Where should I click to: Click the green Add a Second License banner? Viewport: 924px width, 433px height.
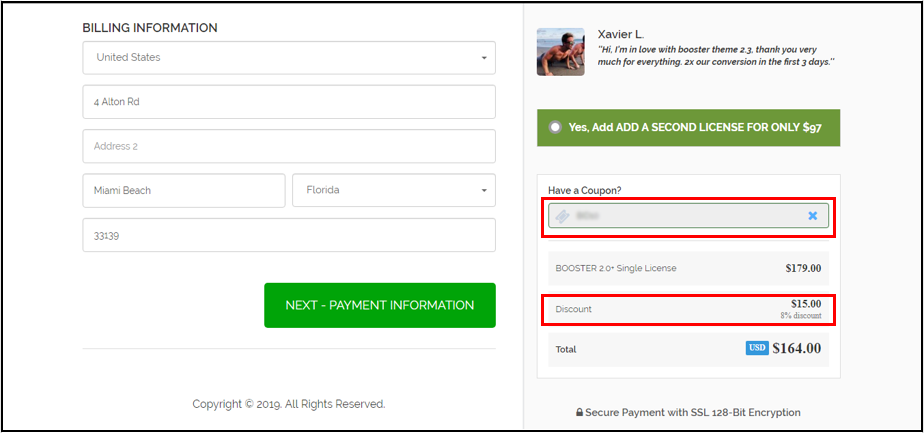coord(688,127)
